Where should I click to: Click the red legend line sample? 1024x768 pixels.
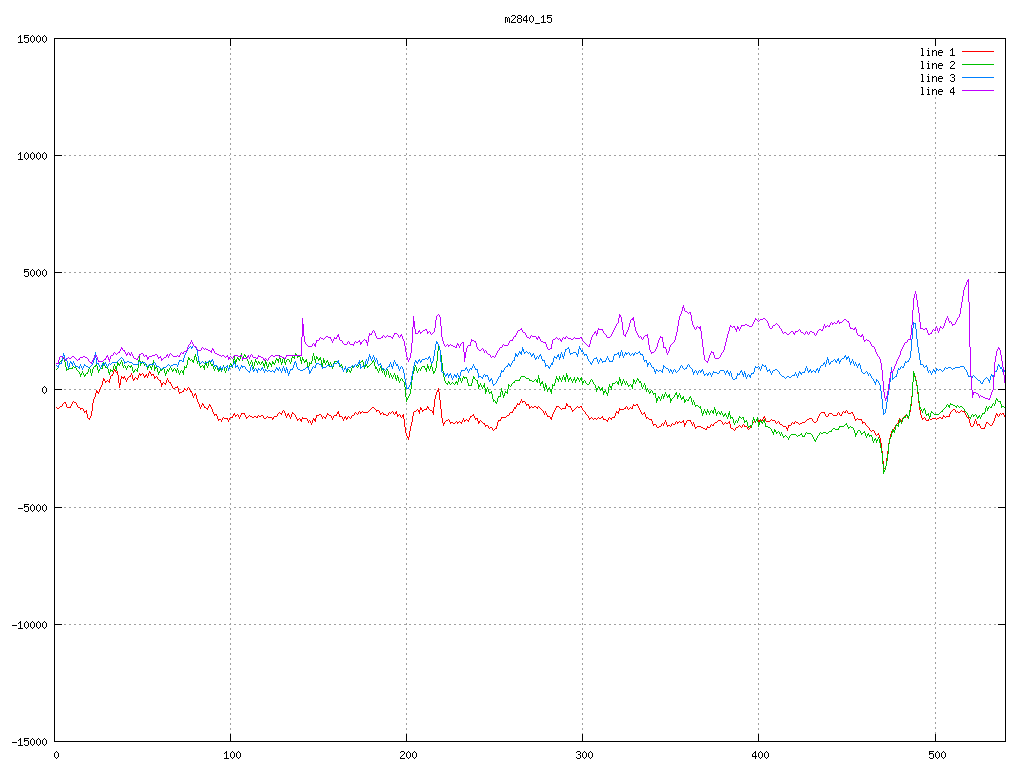pos(978,52)
